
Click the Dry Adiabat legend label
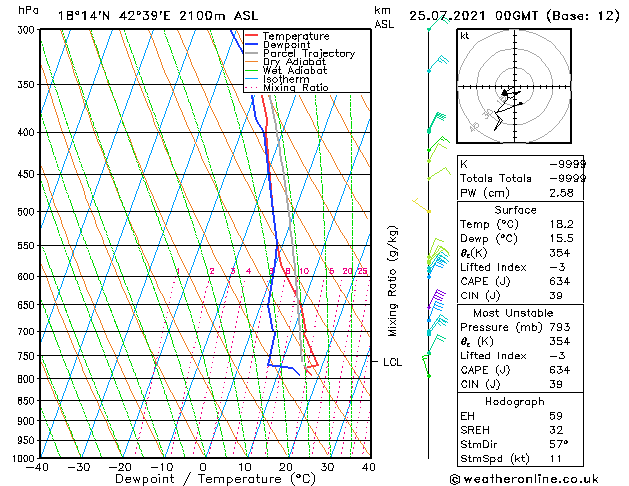point(294,62)
